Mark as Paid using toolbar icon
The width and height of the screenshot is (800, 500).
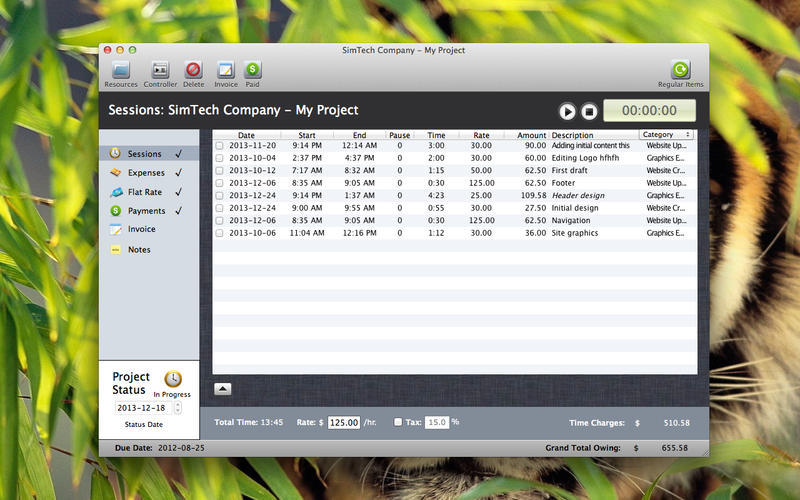[x=253, y=70]
